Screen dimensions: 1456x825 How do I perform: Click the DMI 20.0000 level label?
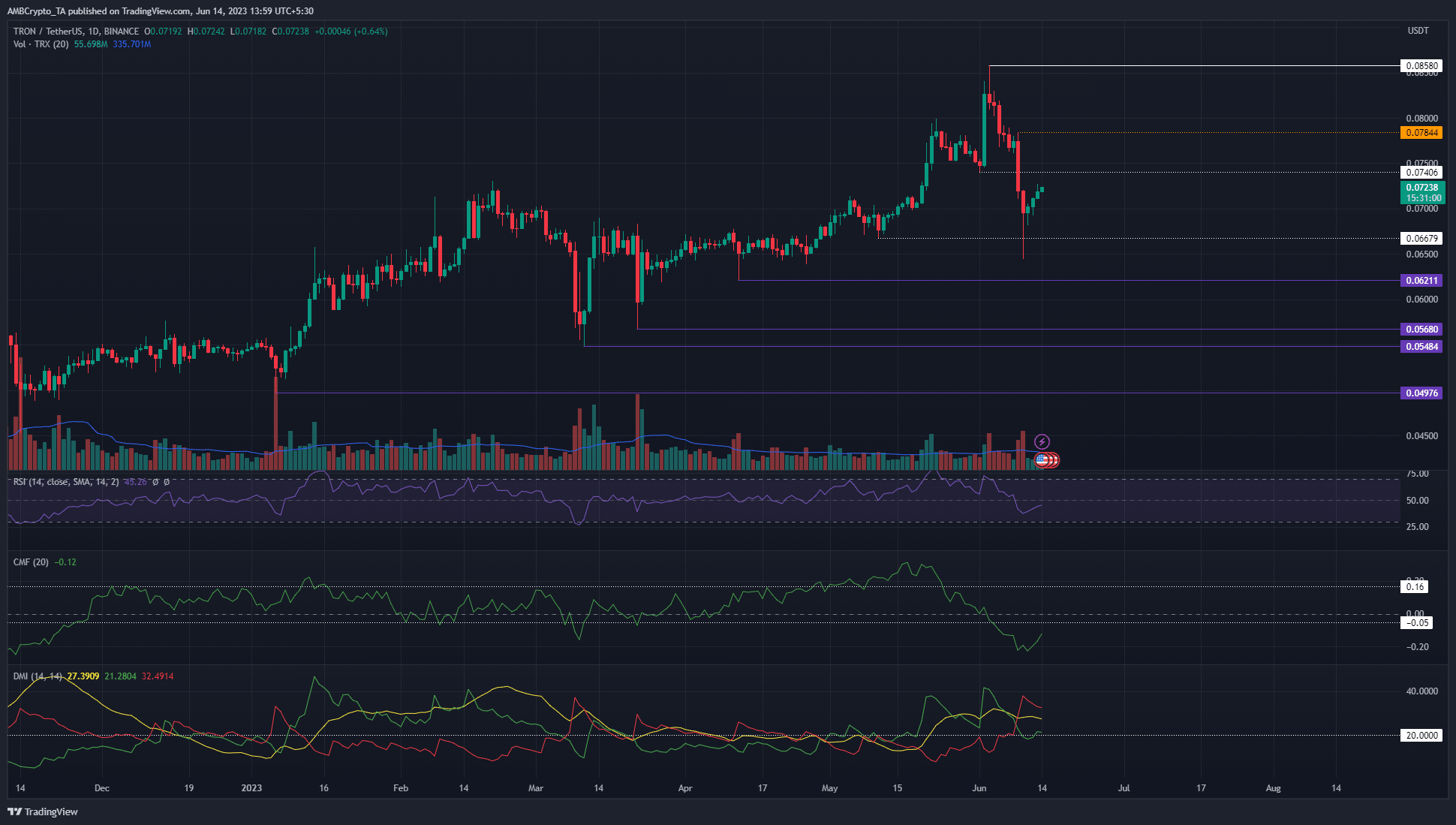[x=1421, y=736]
